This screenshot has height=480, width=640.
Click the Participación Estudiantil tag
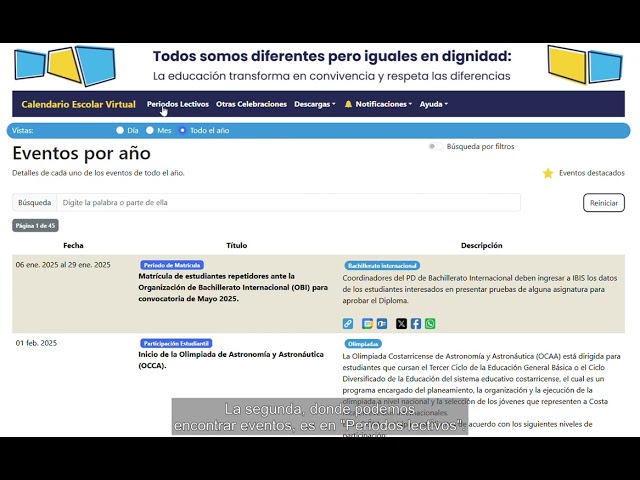[x=176, y=344]
